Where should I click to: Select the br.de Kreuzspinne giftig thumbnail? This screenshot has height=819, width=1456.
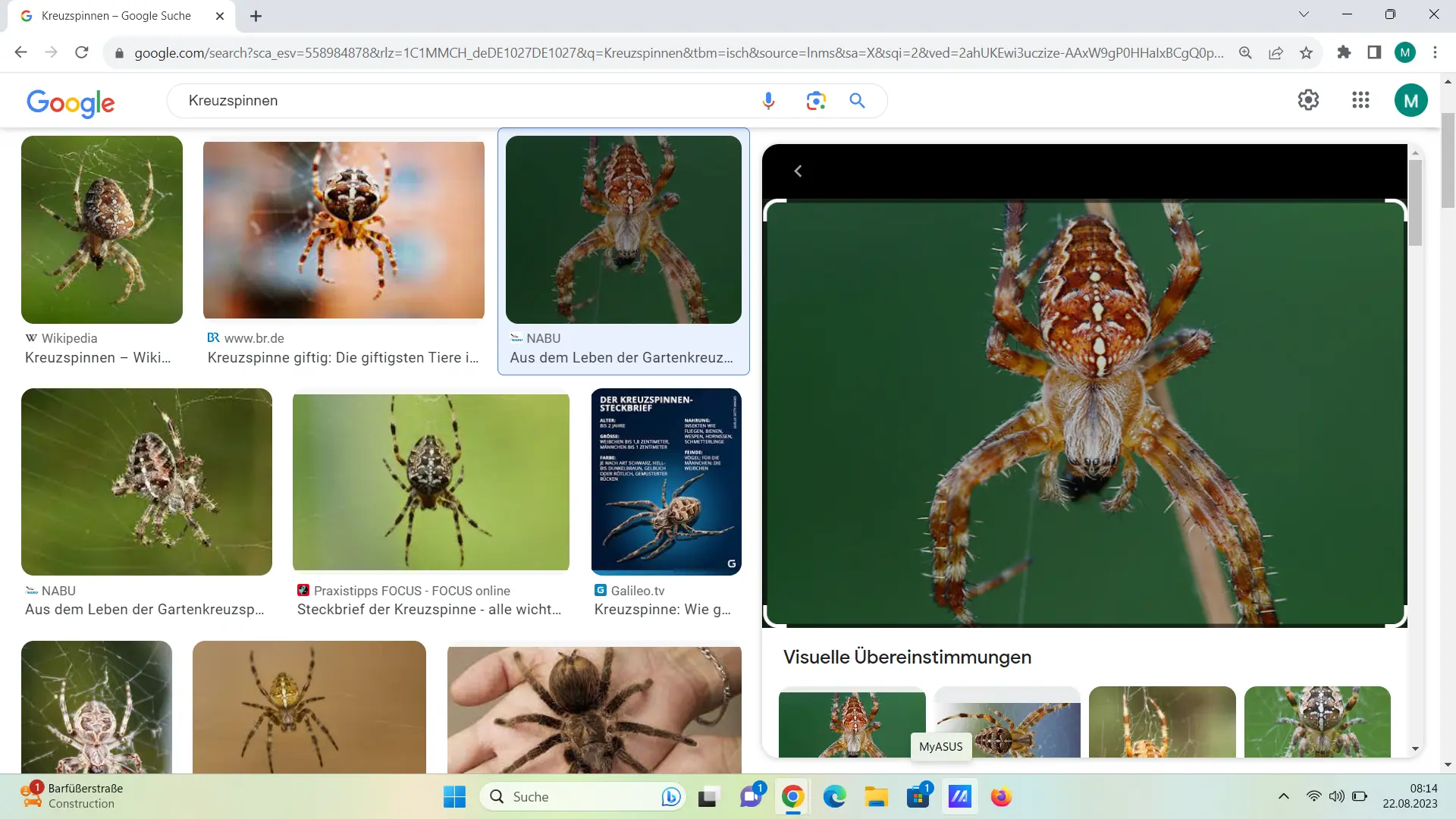click(x=344, y=230)
